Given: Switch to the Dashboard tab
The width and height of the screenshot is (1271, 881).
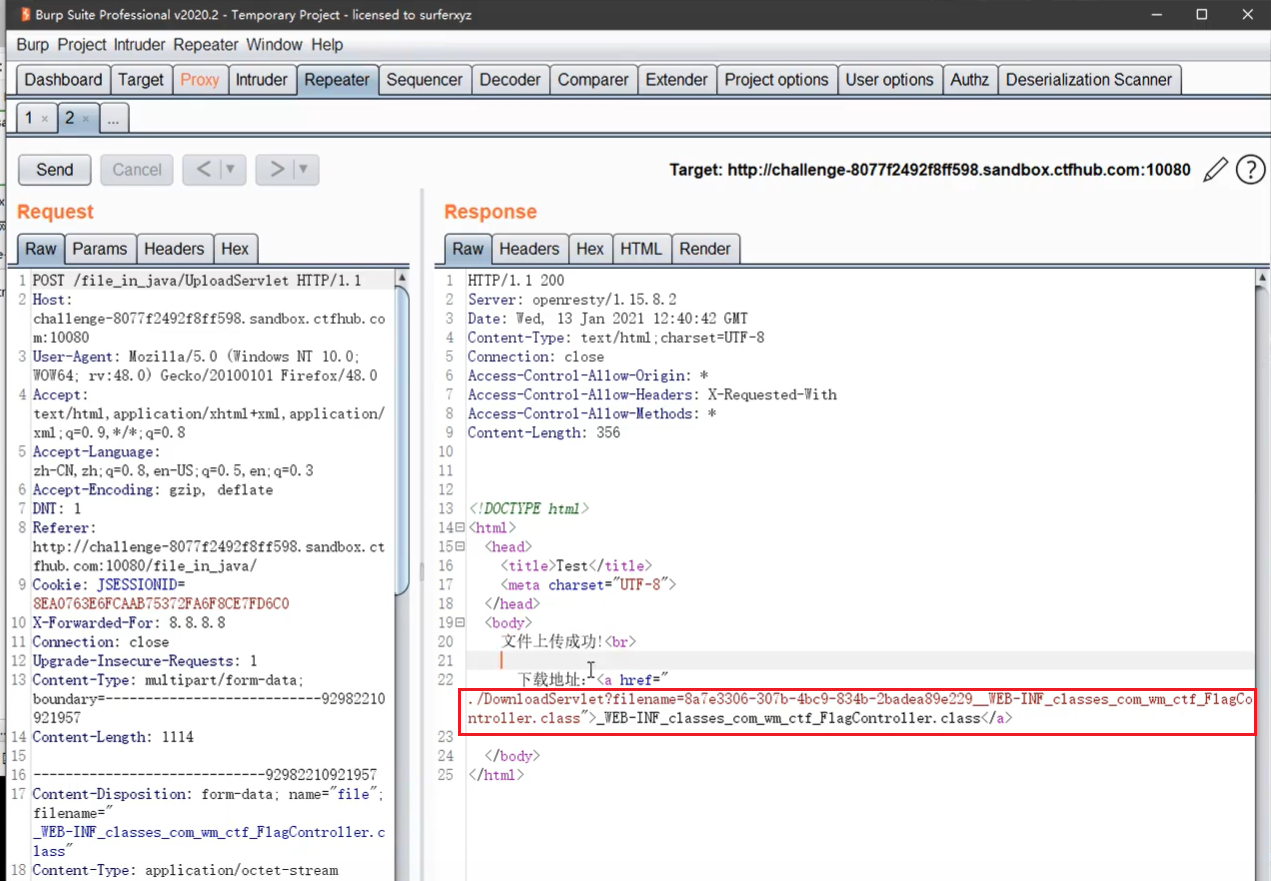Looking at the screenshot, I should (63, 80).
